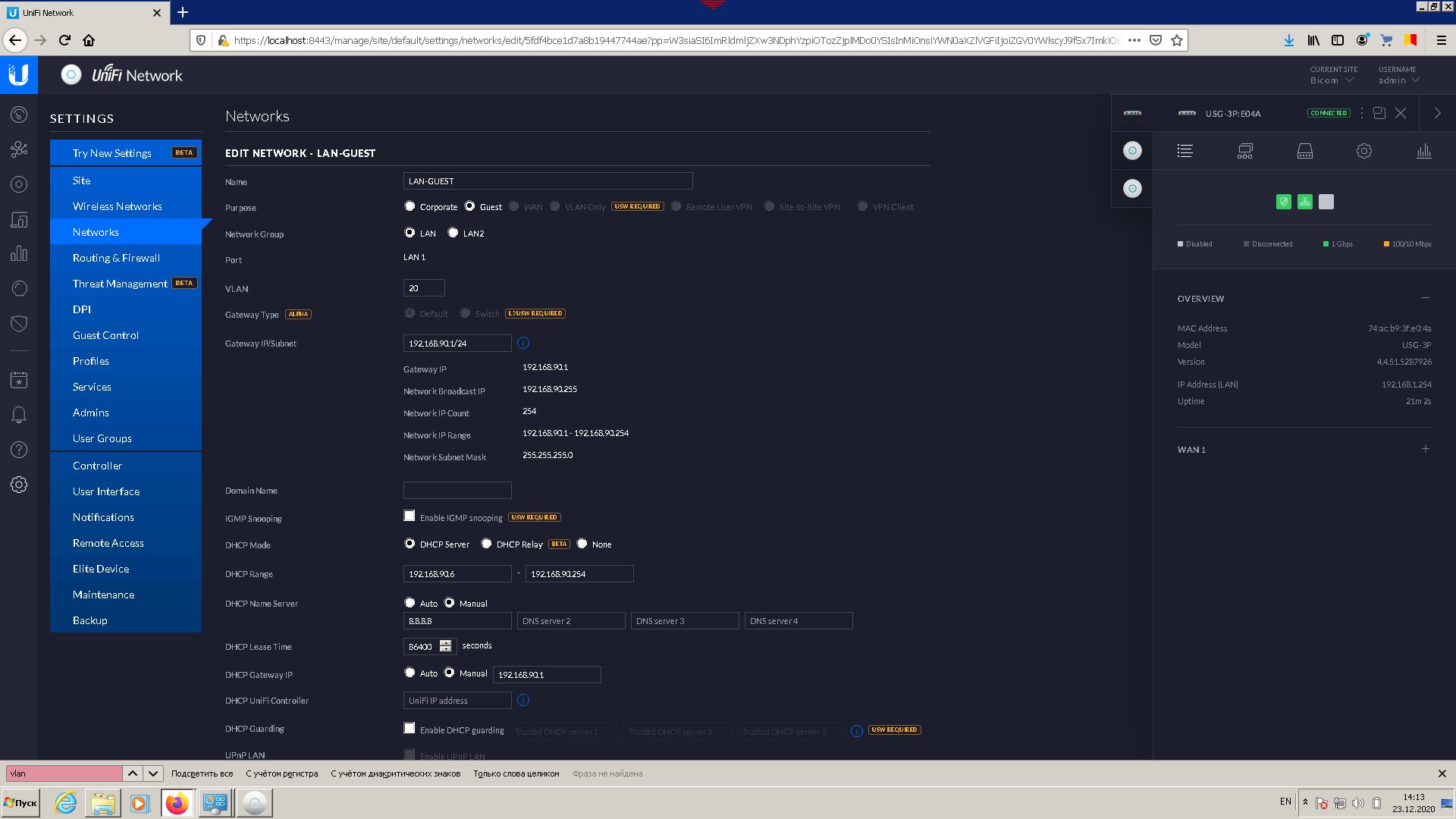
Task: Select Guest purpose
Action: coord(469,206)
